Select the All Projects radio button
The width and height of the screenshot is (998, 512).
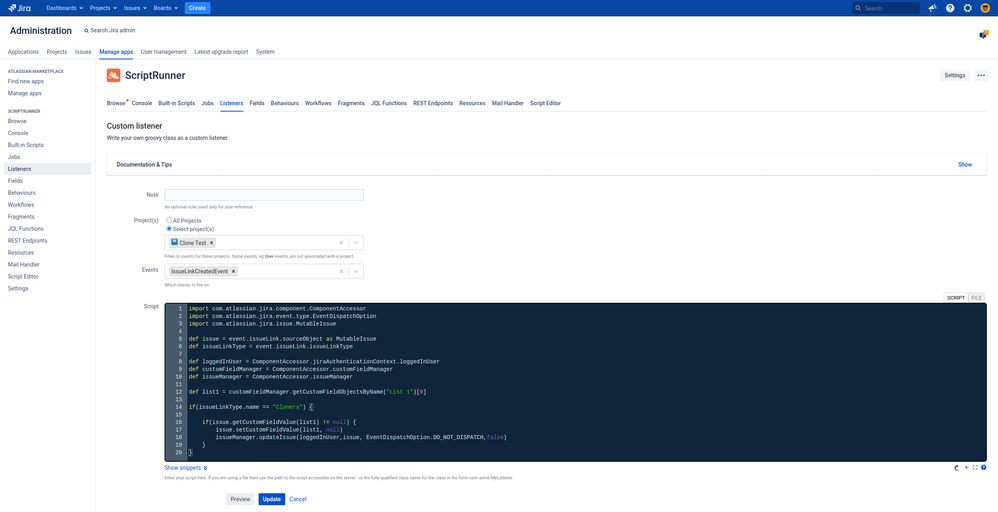[169, 220]
